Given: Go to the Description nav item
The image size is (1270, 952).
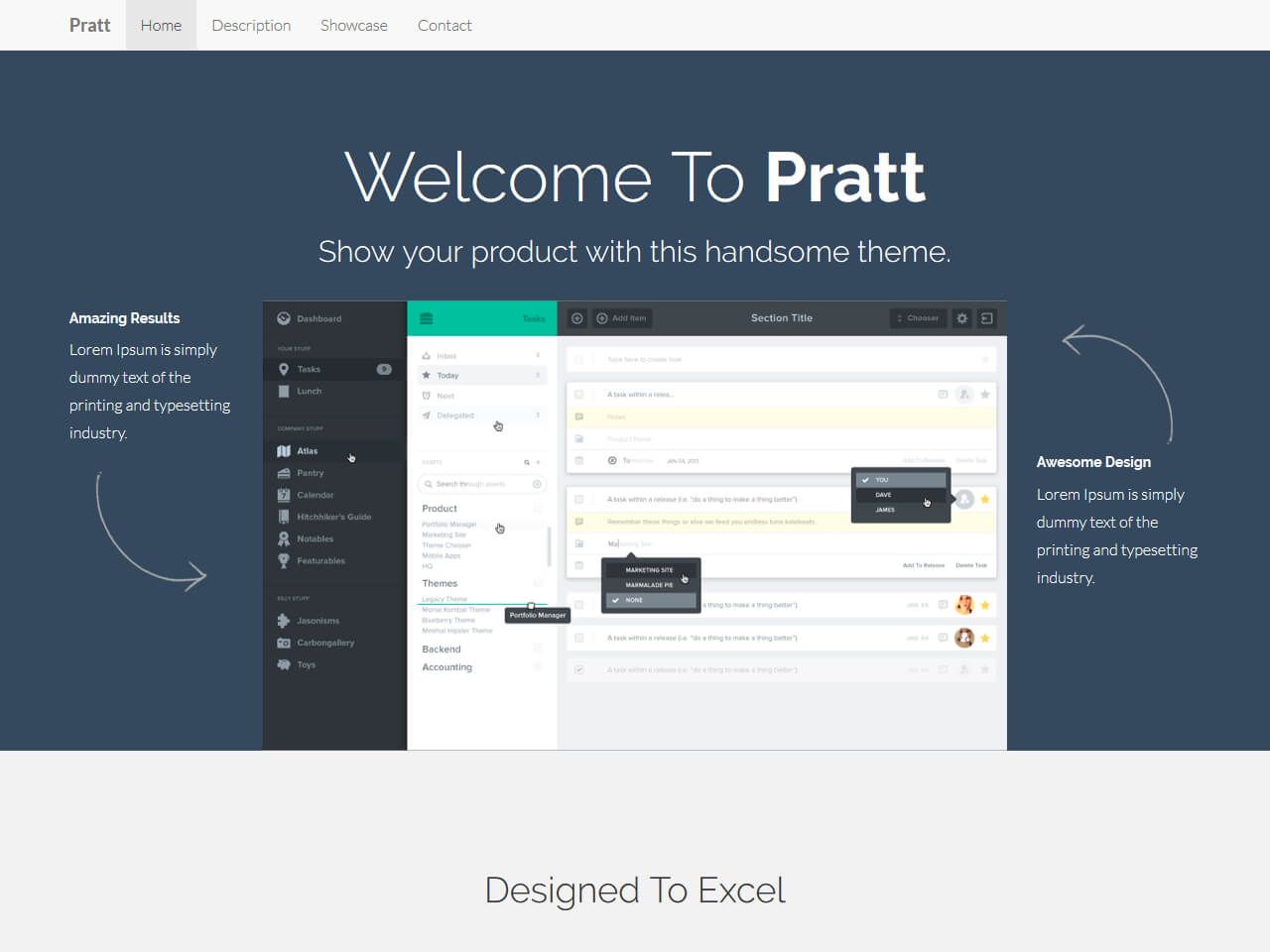Looking at the screenshot, I should click(x=251, y=25).
